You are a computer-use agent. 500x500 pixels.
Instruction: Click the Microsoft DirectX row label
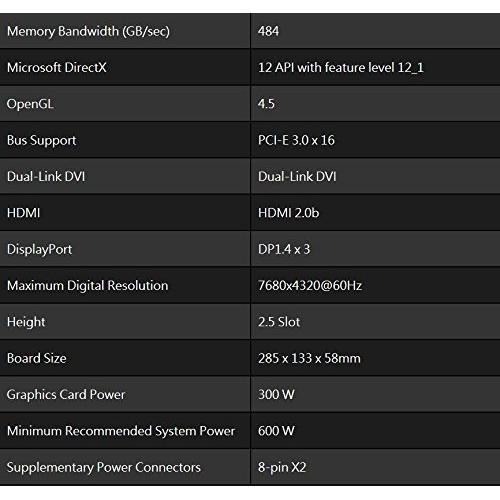coord(57,68)
